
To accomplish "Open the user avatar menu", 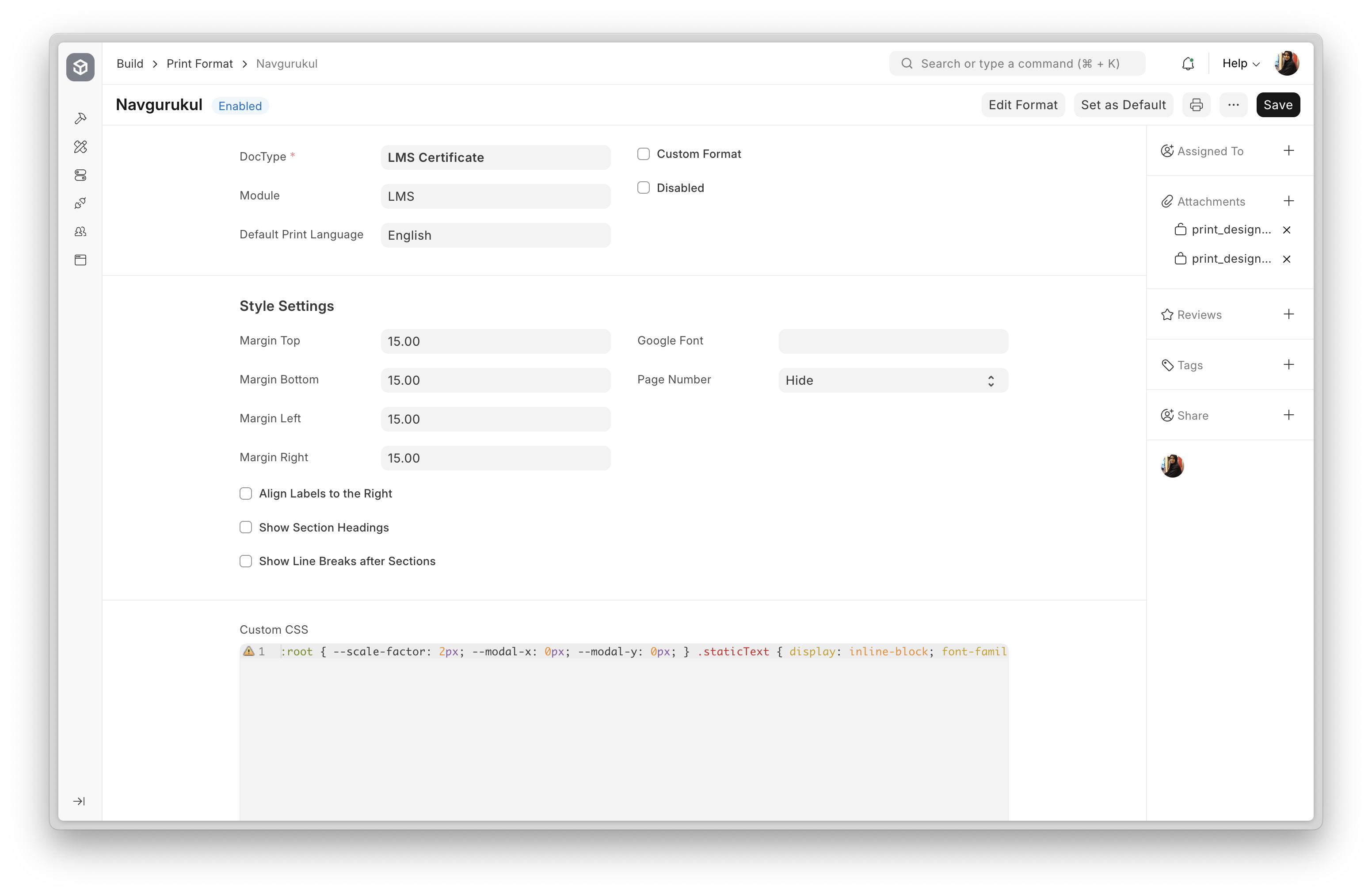I will pos(1287,63).
